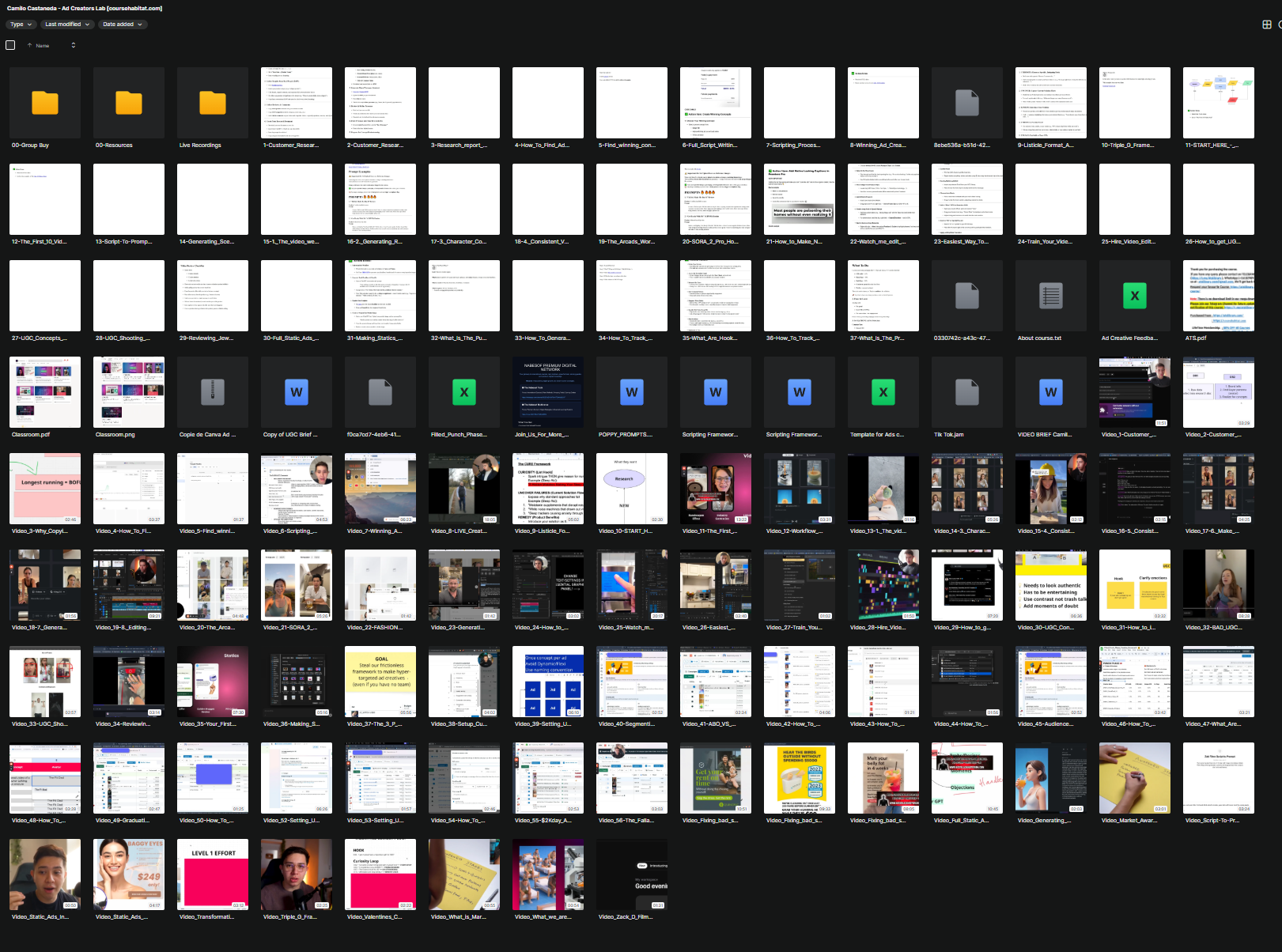1282x952 pixels.
Task: Select file name Video_Script-To-Pr
Action: click(x=1212, y=821)
